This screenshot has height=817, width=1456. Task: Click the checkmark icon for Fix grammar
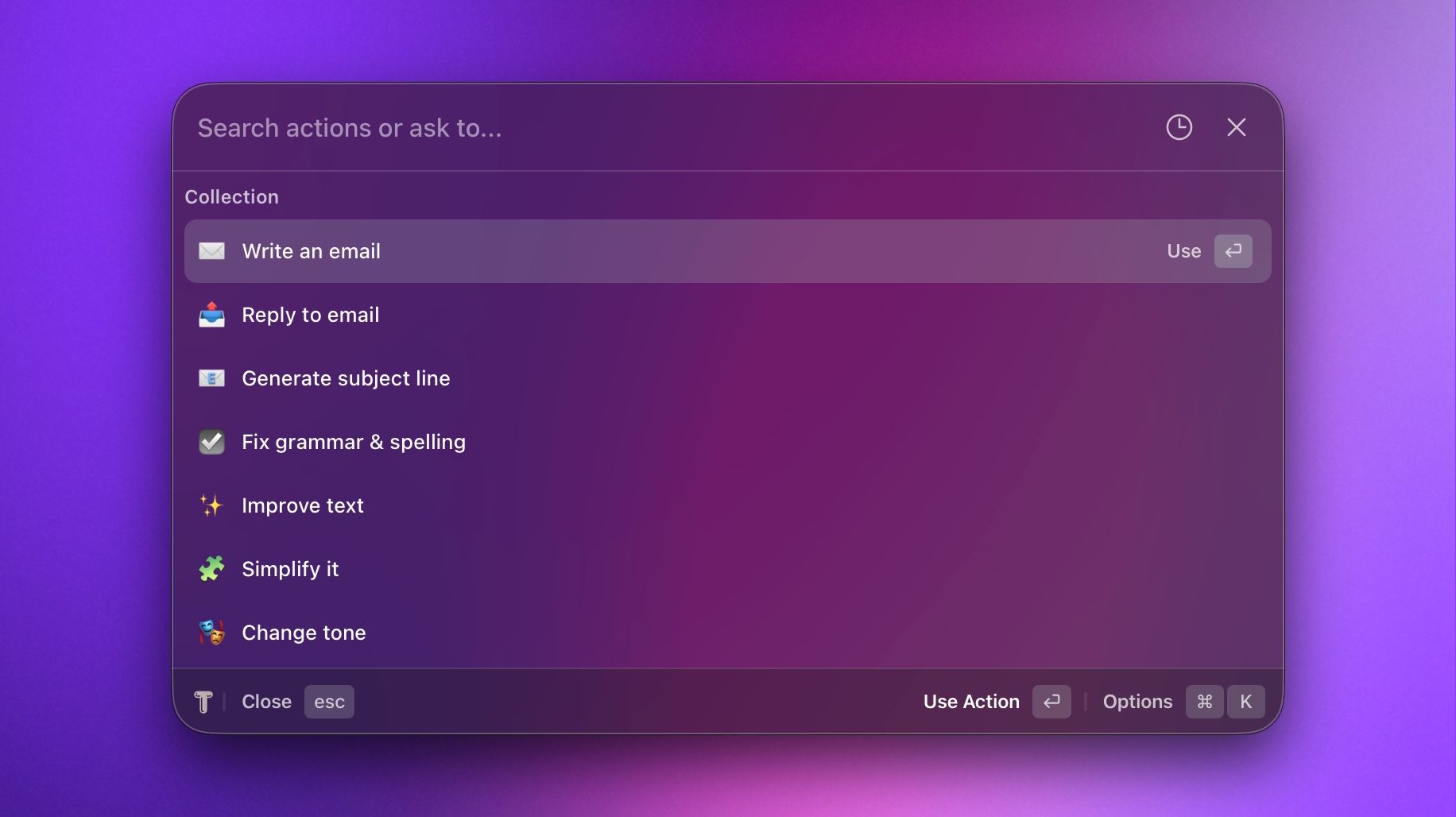pos(211,442)
